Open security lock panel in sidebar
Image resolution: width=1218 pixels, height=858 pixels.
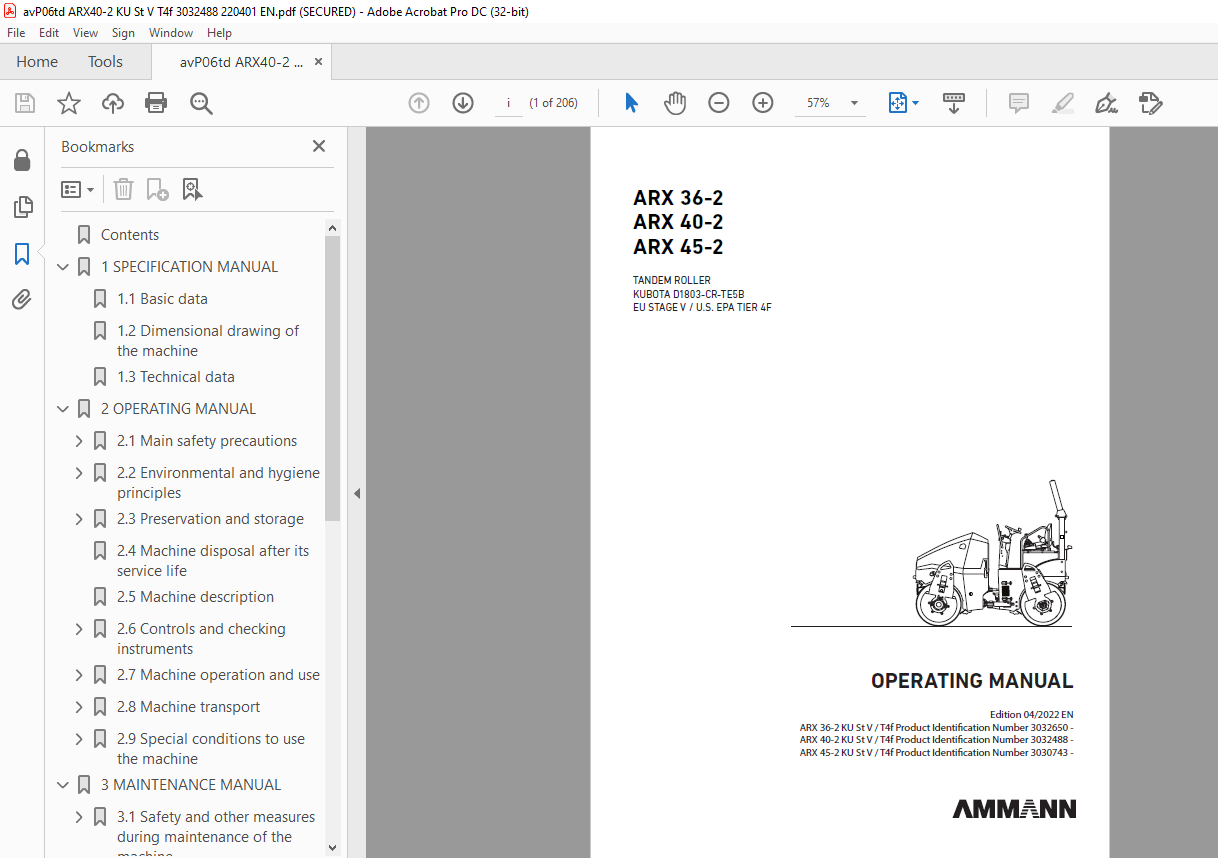point(22,161)
